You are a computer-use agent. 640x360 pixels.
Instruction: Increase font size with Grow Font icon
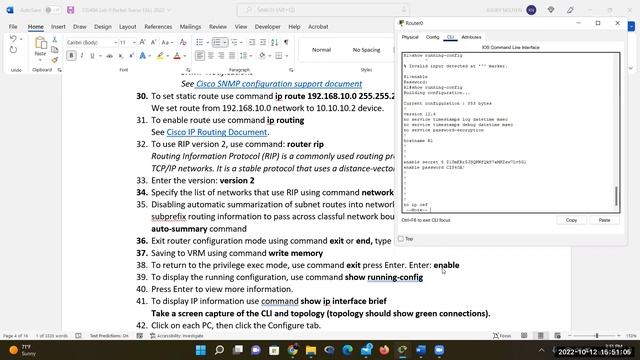(142, 42)
